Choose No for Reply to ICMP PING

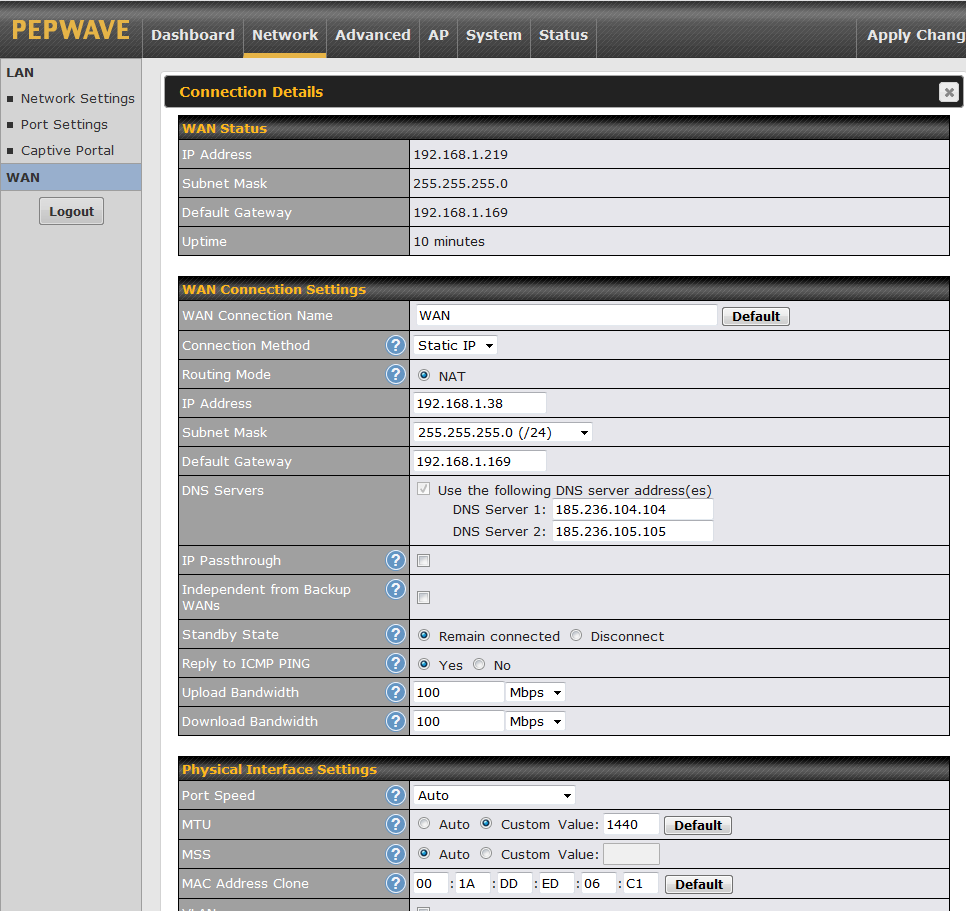(x=478, y=664)
